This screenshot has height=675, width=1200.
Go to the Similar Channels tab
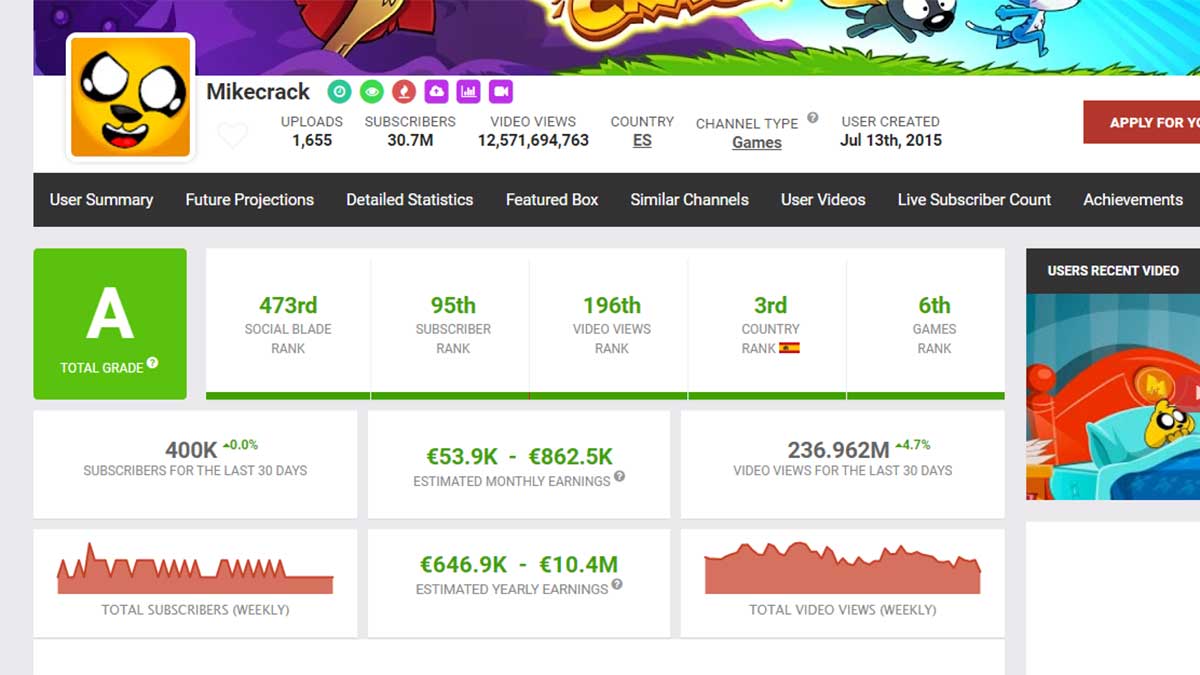click(689, 200)
